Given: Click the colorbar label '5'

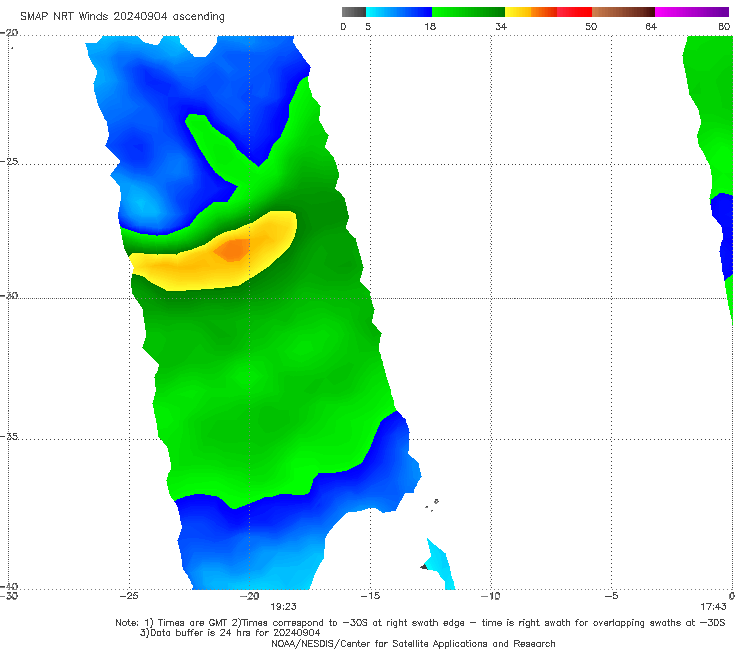Looking at the screenshot, I should 368,27.
